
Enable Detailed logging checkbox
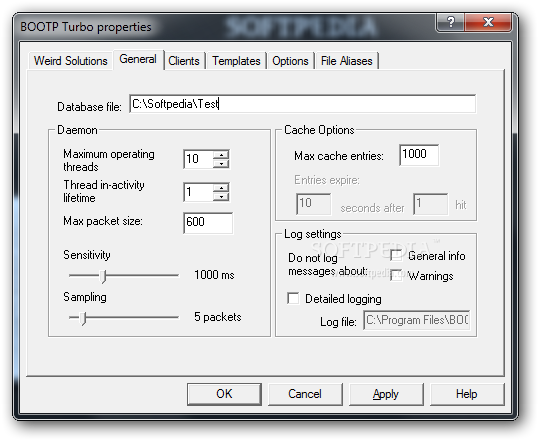pyautogui.click(x=293, y=298)
